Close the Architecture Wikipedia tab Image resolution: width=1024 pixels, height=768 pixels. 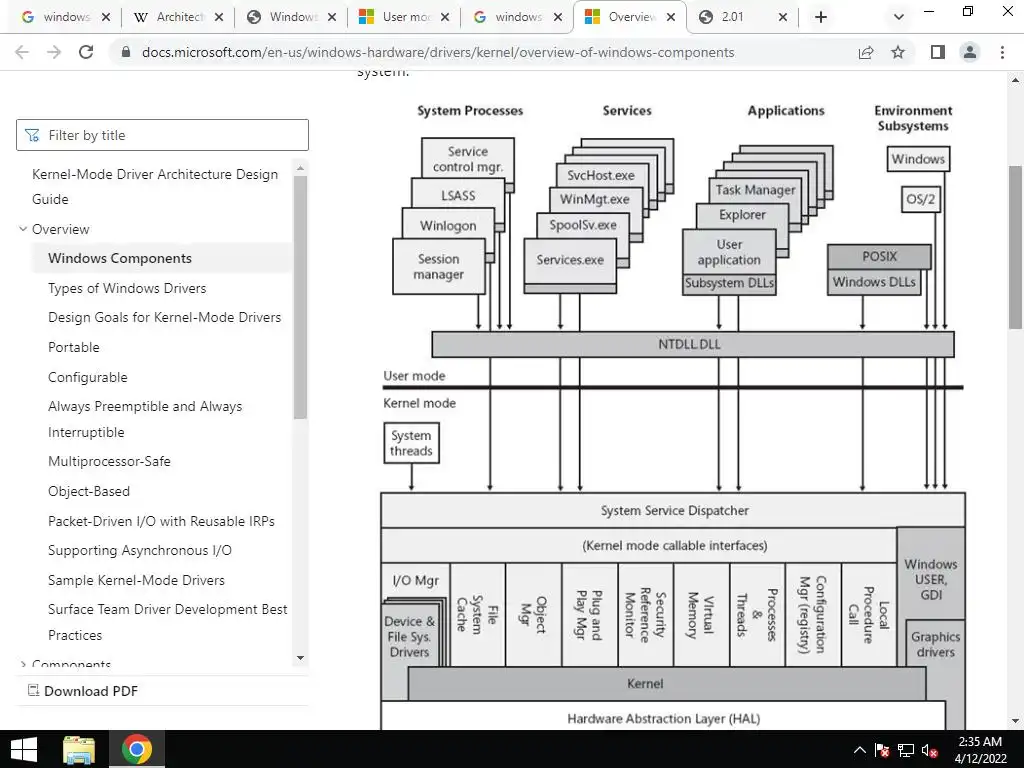[x=219, y=17]
